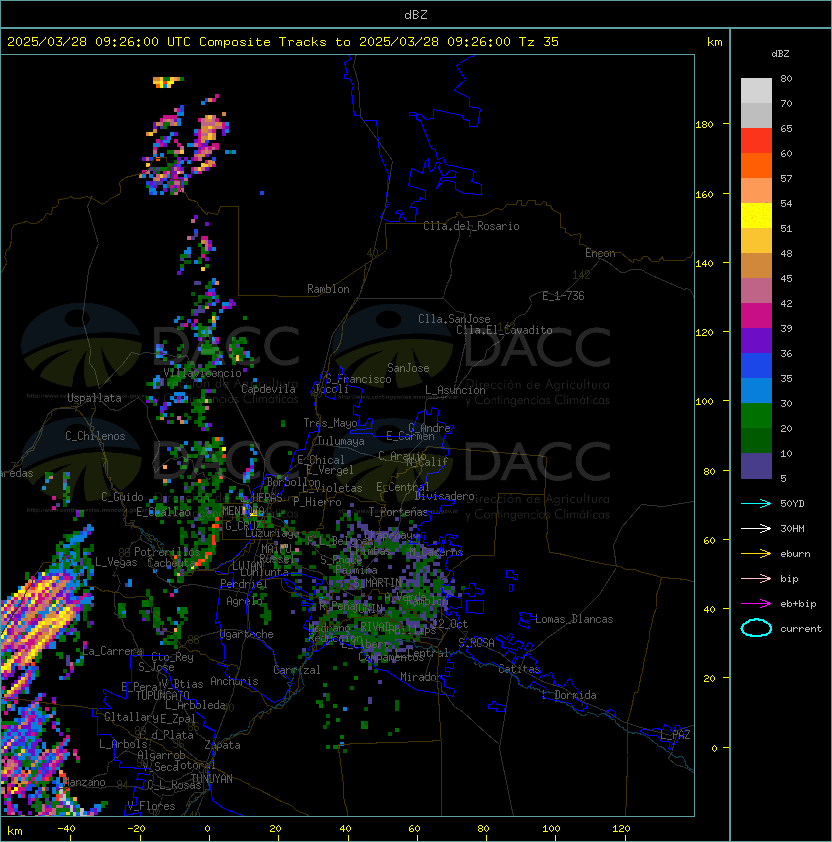Click the dBZ title at top center
Image resolution: width=832 pixels, height=842 pixels.
416,14
